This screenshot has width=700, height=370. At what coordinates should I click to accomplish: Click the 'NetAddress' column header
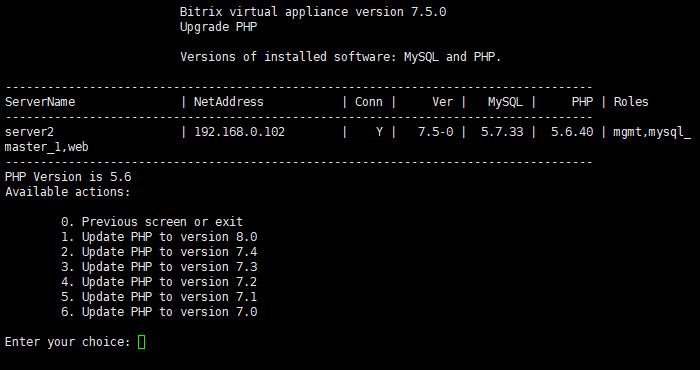click(229, 102)
